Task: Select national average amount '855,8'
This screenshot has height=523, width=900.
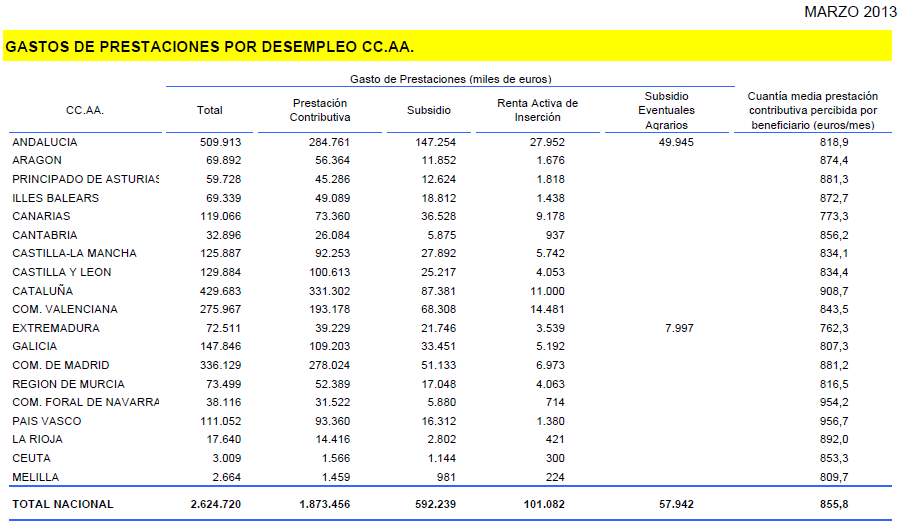Action: coord(834,505)
